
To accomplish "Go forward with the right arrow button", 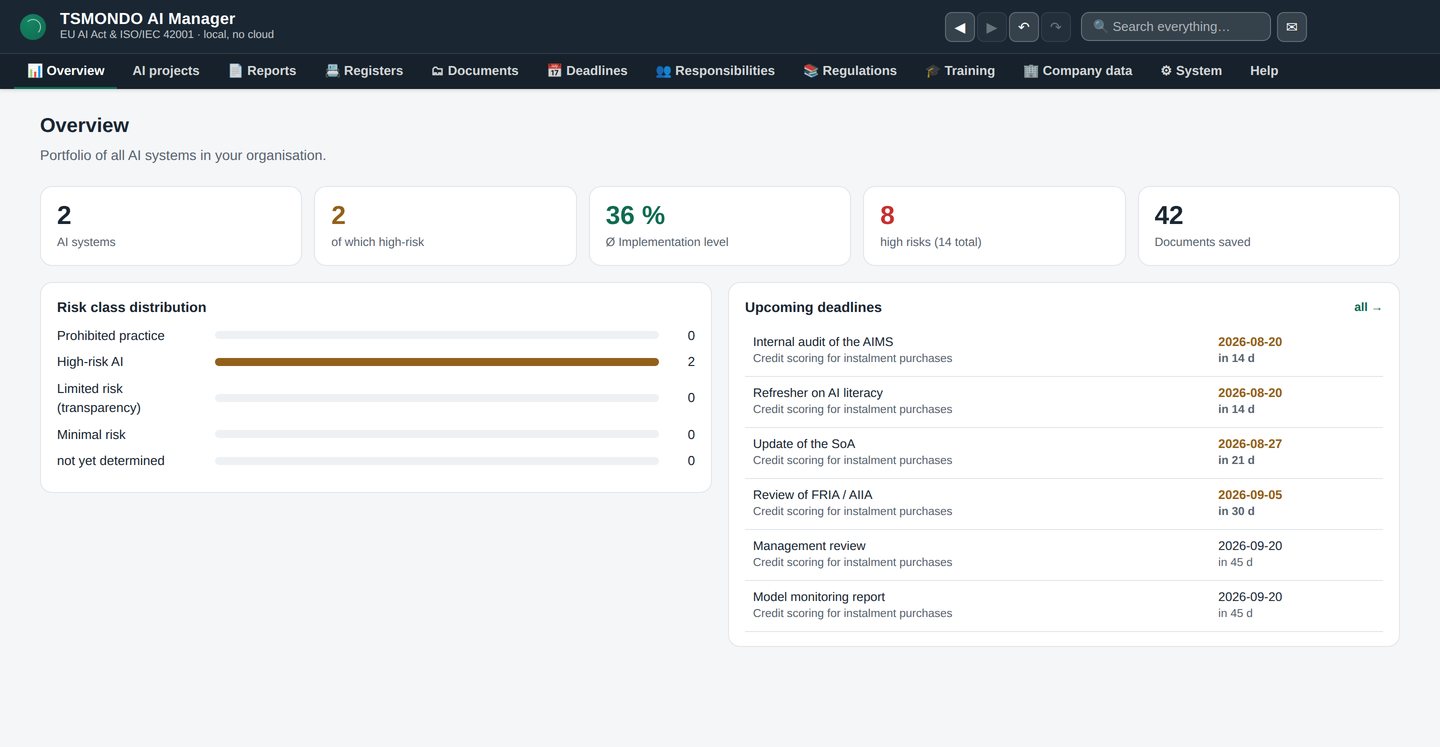I will tap(992, 27).
